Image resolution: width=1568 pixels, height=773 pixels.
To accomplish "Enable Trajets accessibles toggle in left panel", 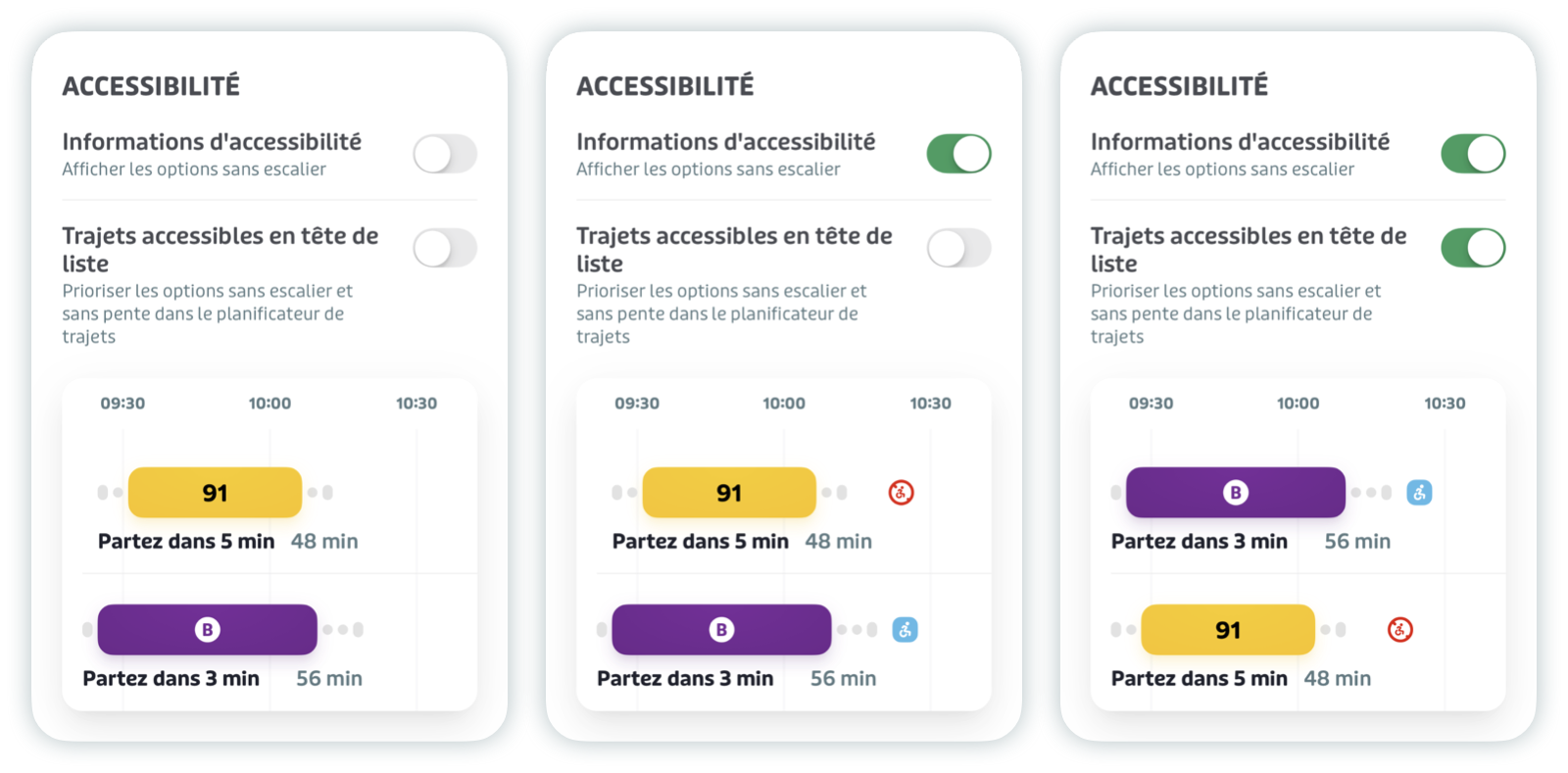I will tap(445, 248).
